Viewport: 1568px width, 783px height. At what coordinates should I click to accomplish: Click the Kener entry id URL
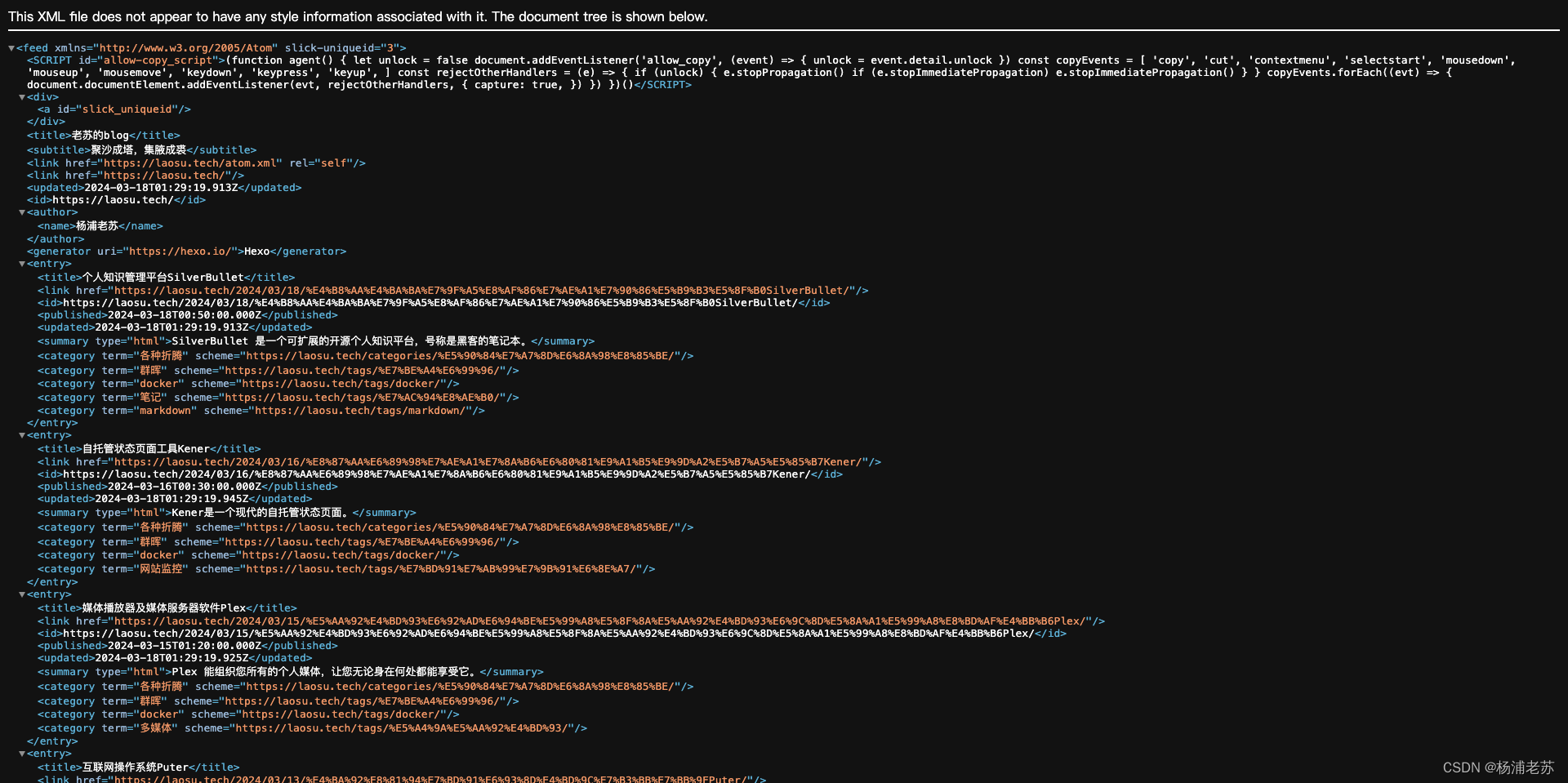(437, 474)
